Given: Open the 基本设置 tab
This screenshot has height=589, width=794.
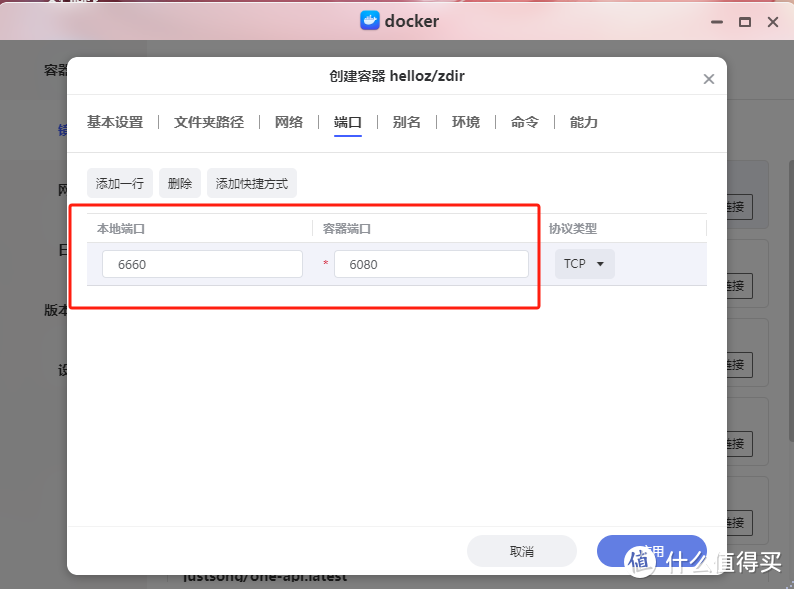Looking at the screenshot, I should (x=115, y=122).
